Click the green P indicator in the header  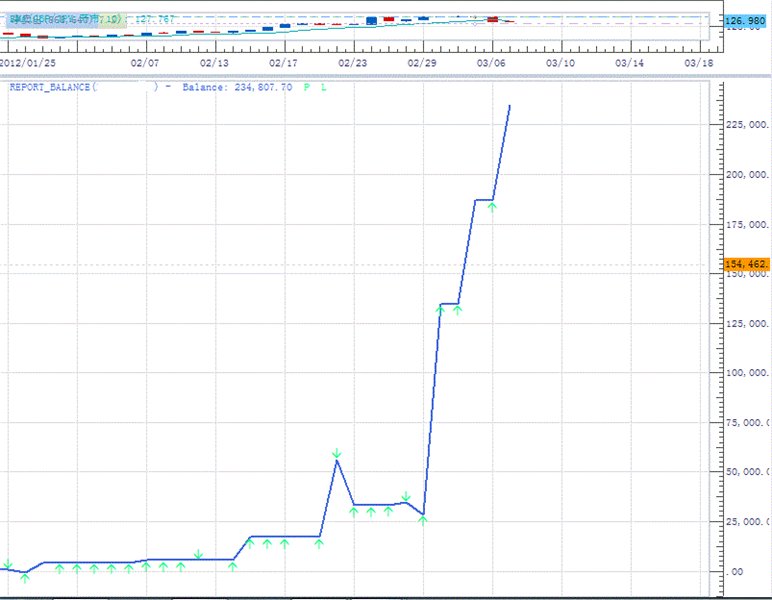tap(307, 88)
